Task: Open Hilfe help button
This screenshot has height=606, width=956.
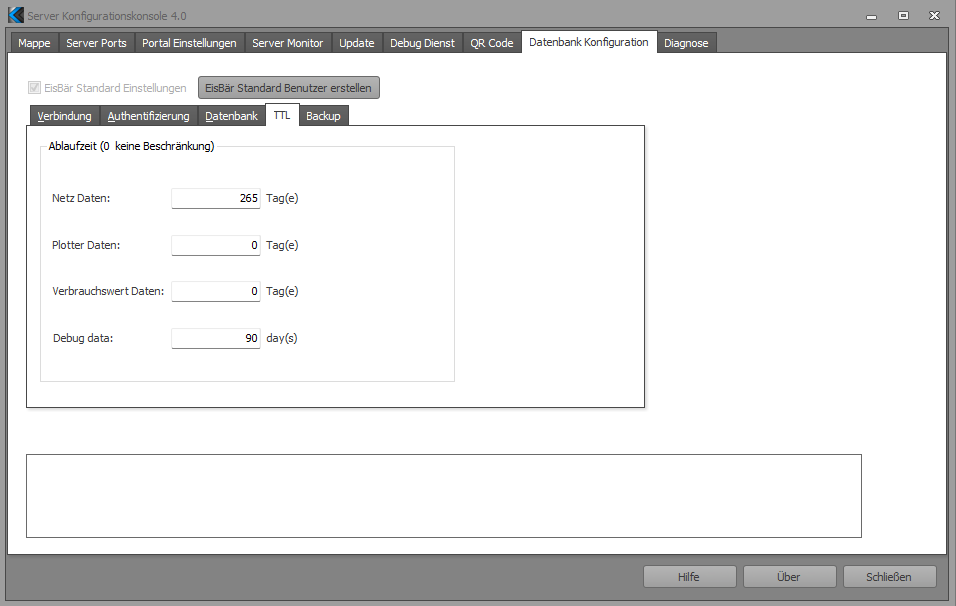Action: (x=690, y=577)
